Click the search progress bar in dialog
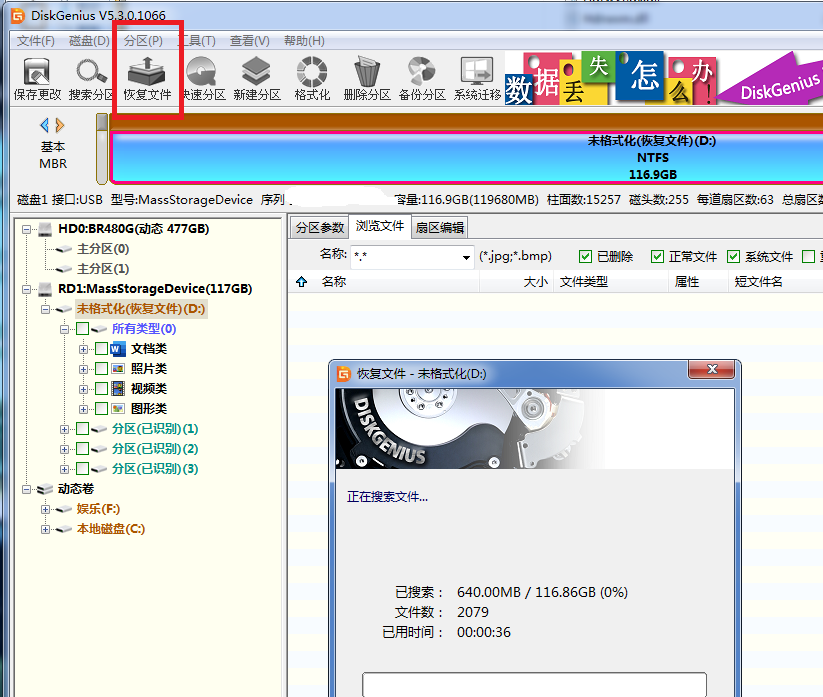 point(534,684)
